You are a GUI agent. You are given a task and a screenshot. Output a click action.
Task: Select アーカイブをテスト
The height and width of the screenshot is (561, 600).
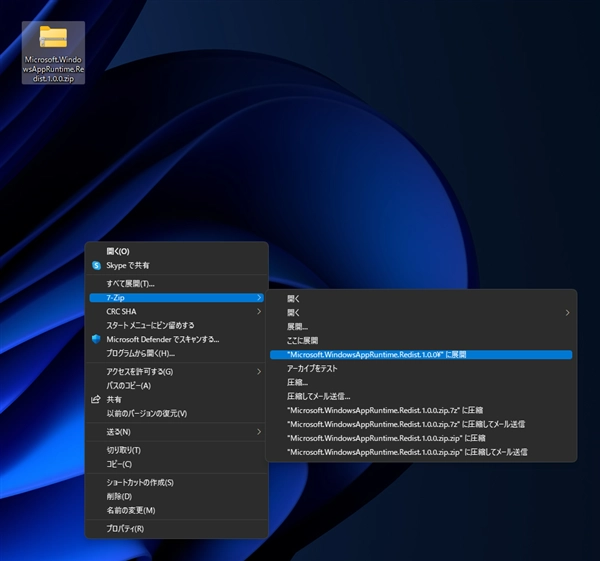tap(421, 369)
